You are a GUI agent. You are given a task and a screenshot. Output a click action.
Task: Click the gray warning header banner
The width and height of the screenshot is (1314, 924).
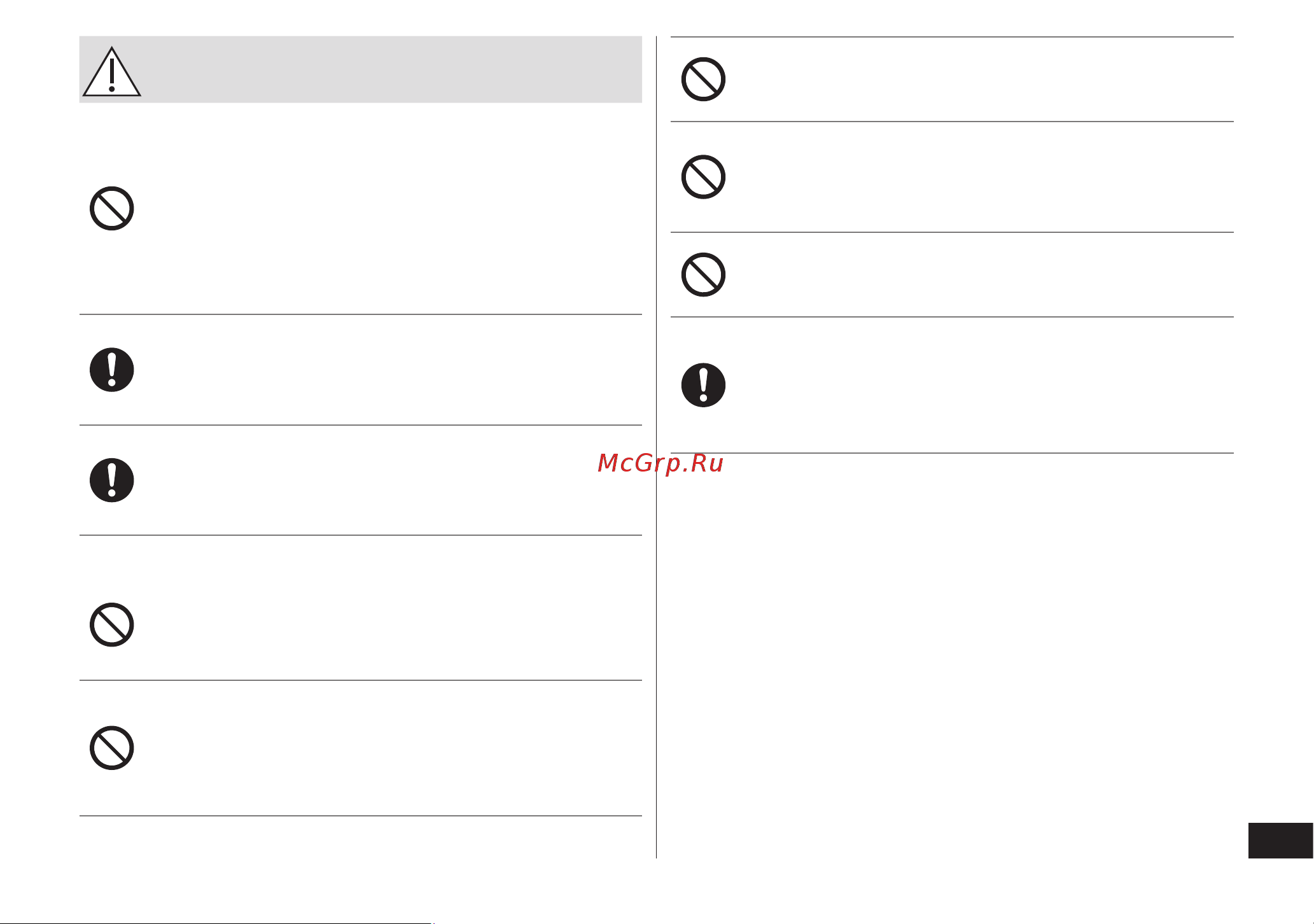[360, 69]
